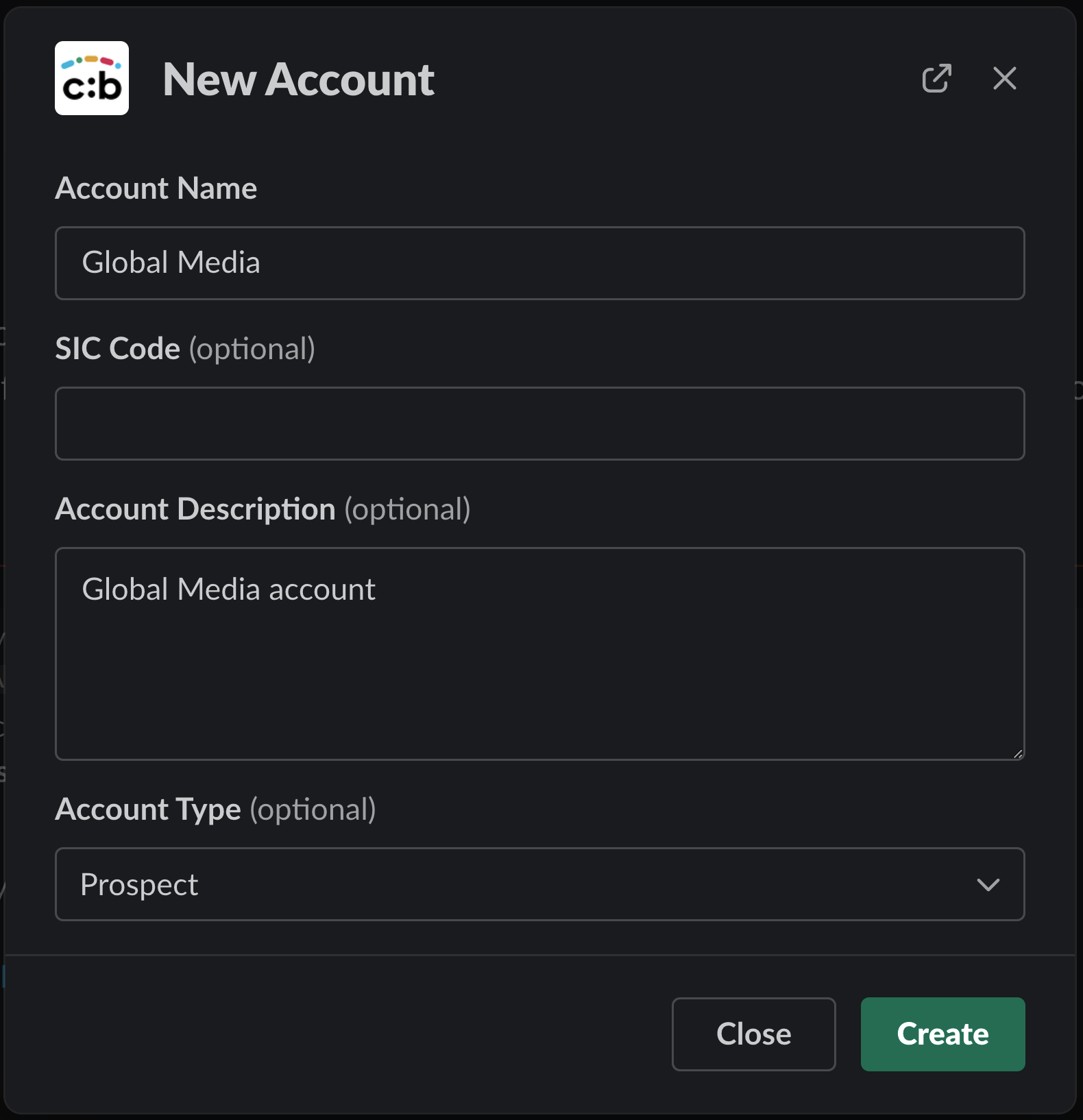
Task: Click "(optional)" beside Account Description
Action: point(407,509)
